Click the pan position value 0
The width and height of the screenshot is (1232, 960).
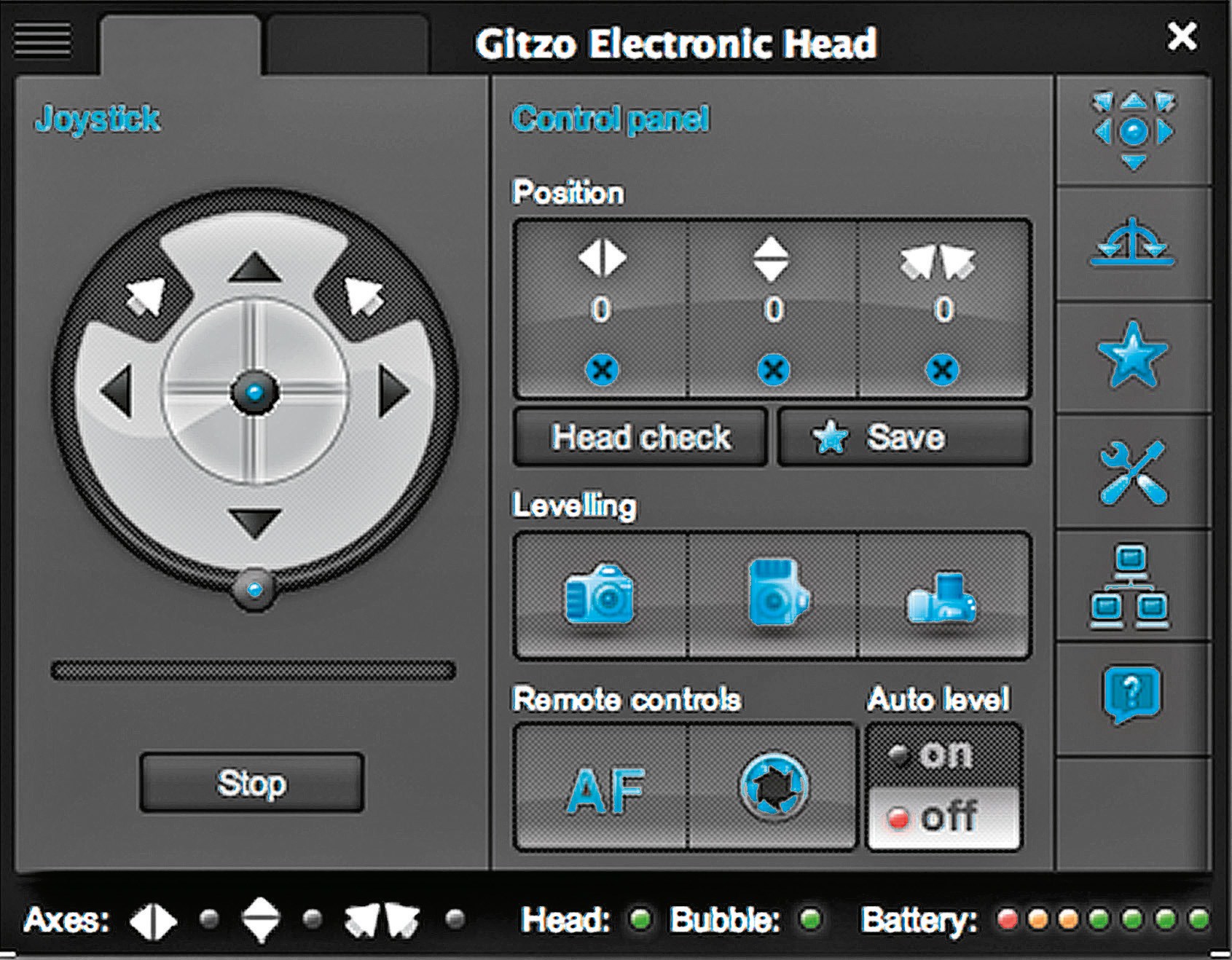pos(601,310)
